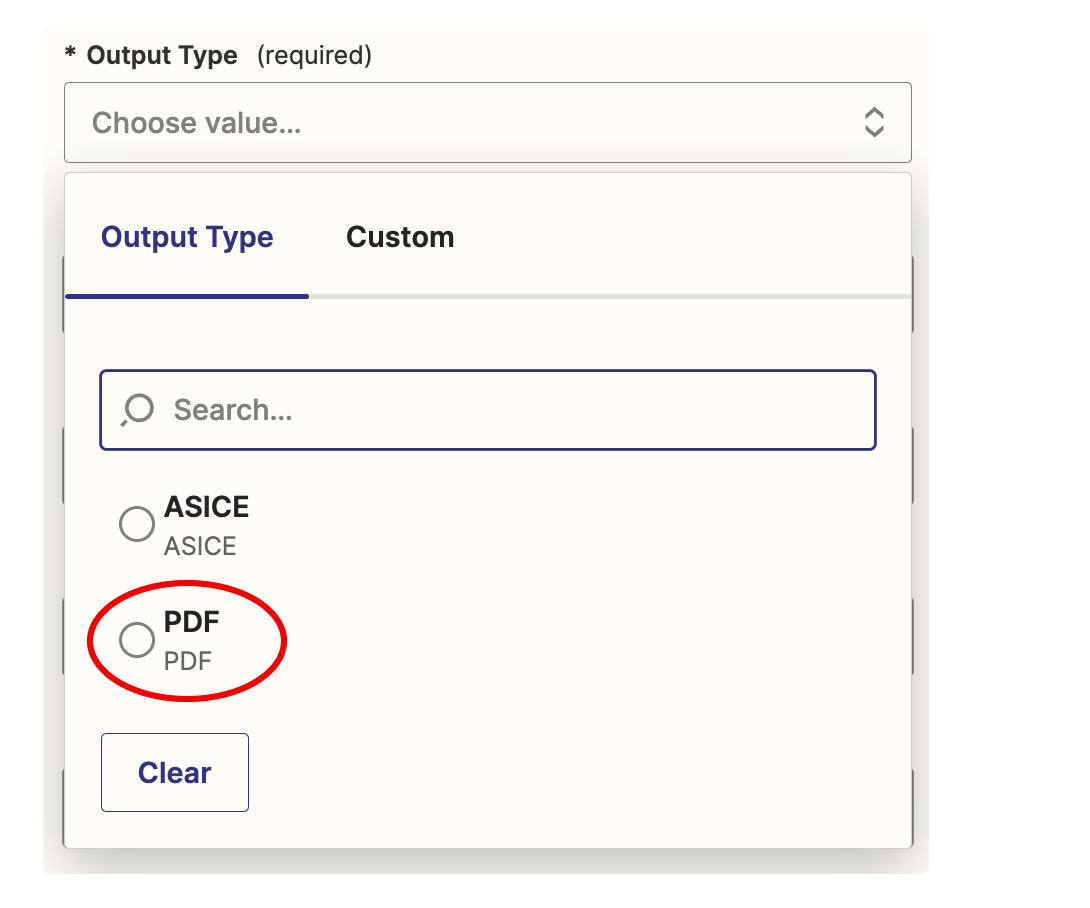Click the gray PDF description text
Viewport: 1090px width, 908px height.
coord(188,661)
